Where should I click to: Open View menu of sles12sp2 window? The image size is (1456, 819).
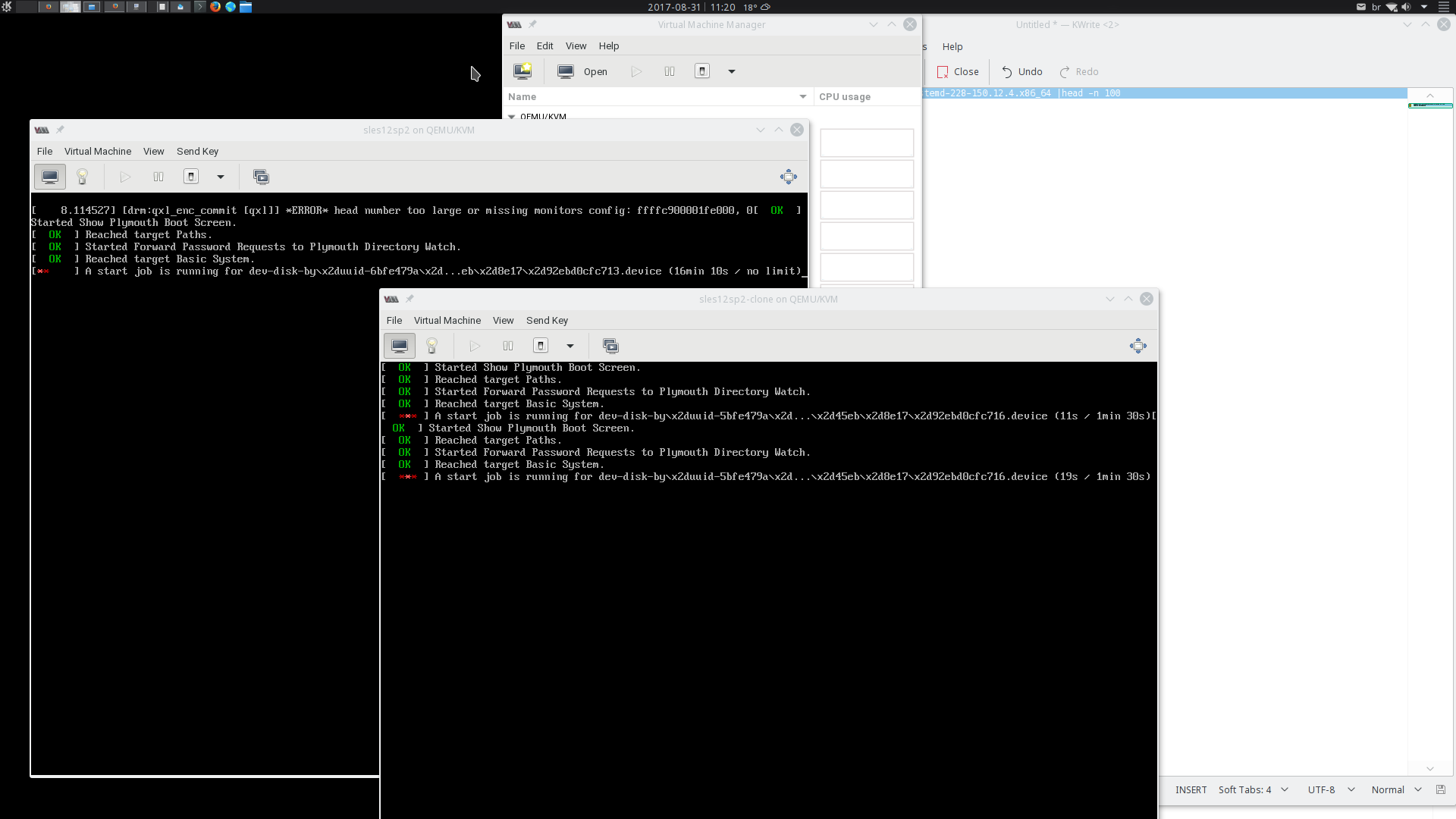pos(154,152)
